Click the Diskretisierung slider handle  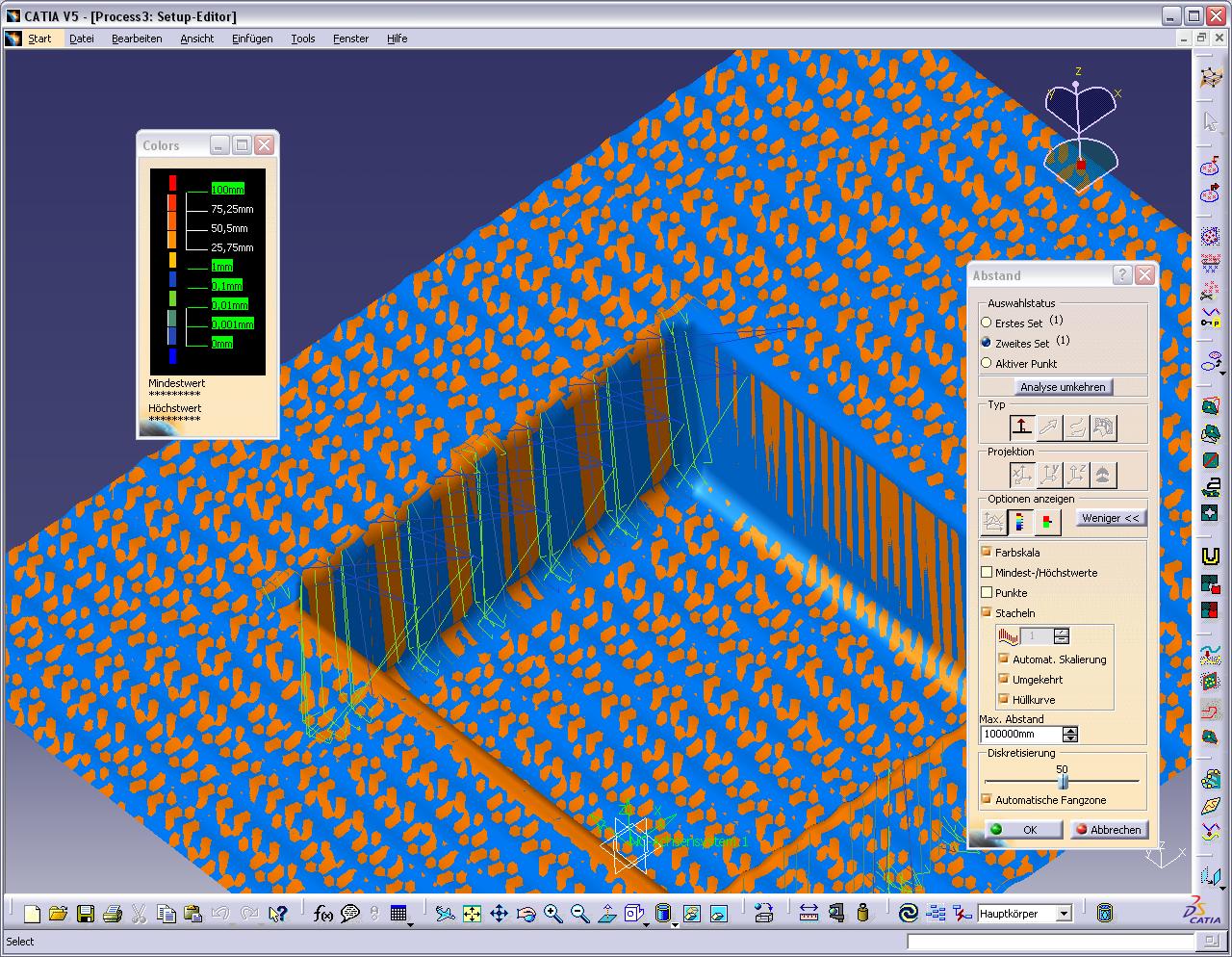click(1063, 782)
